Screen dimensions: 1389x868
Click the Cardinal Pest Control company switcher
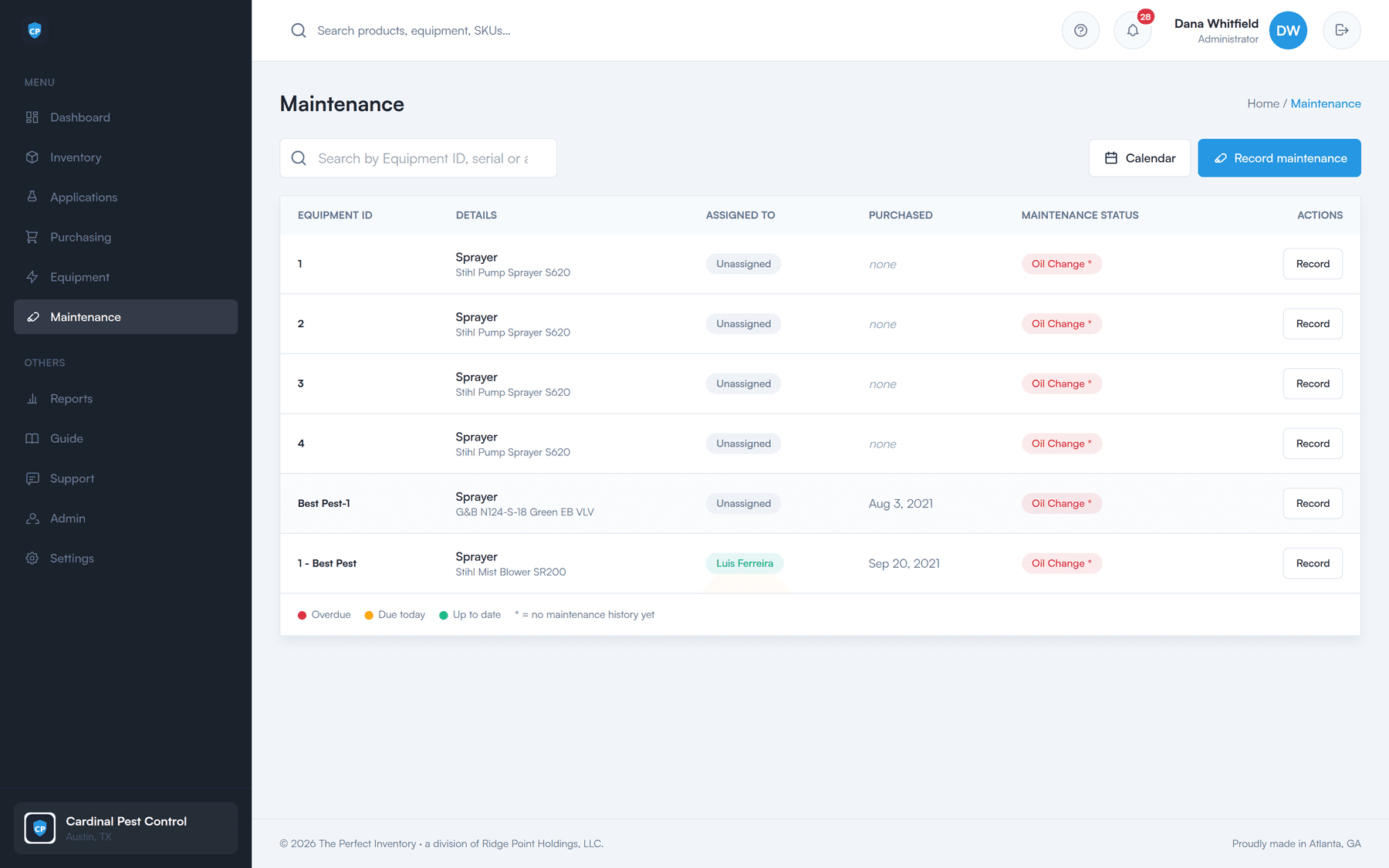[126, 828]
